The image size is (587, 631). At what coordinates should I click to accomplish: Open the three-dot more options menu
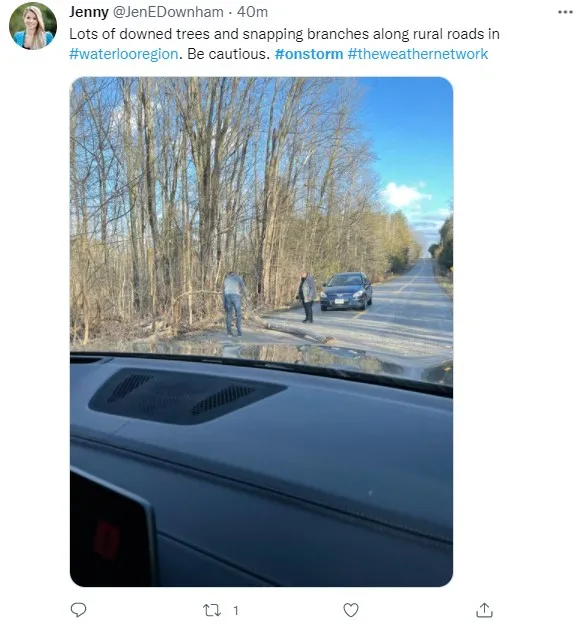pos(565,12)
